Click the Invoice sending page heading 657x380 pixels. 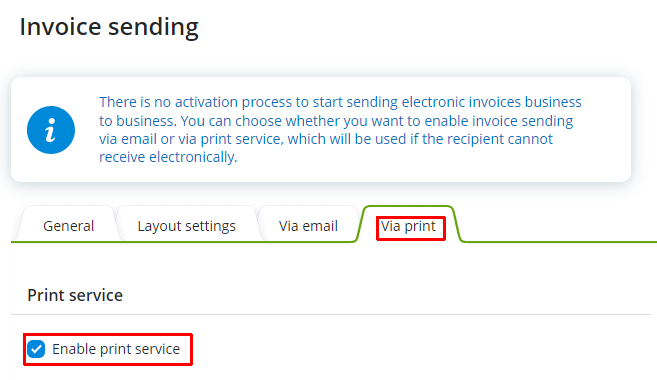109,27
